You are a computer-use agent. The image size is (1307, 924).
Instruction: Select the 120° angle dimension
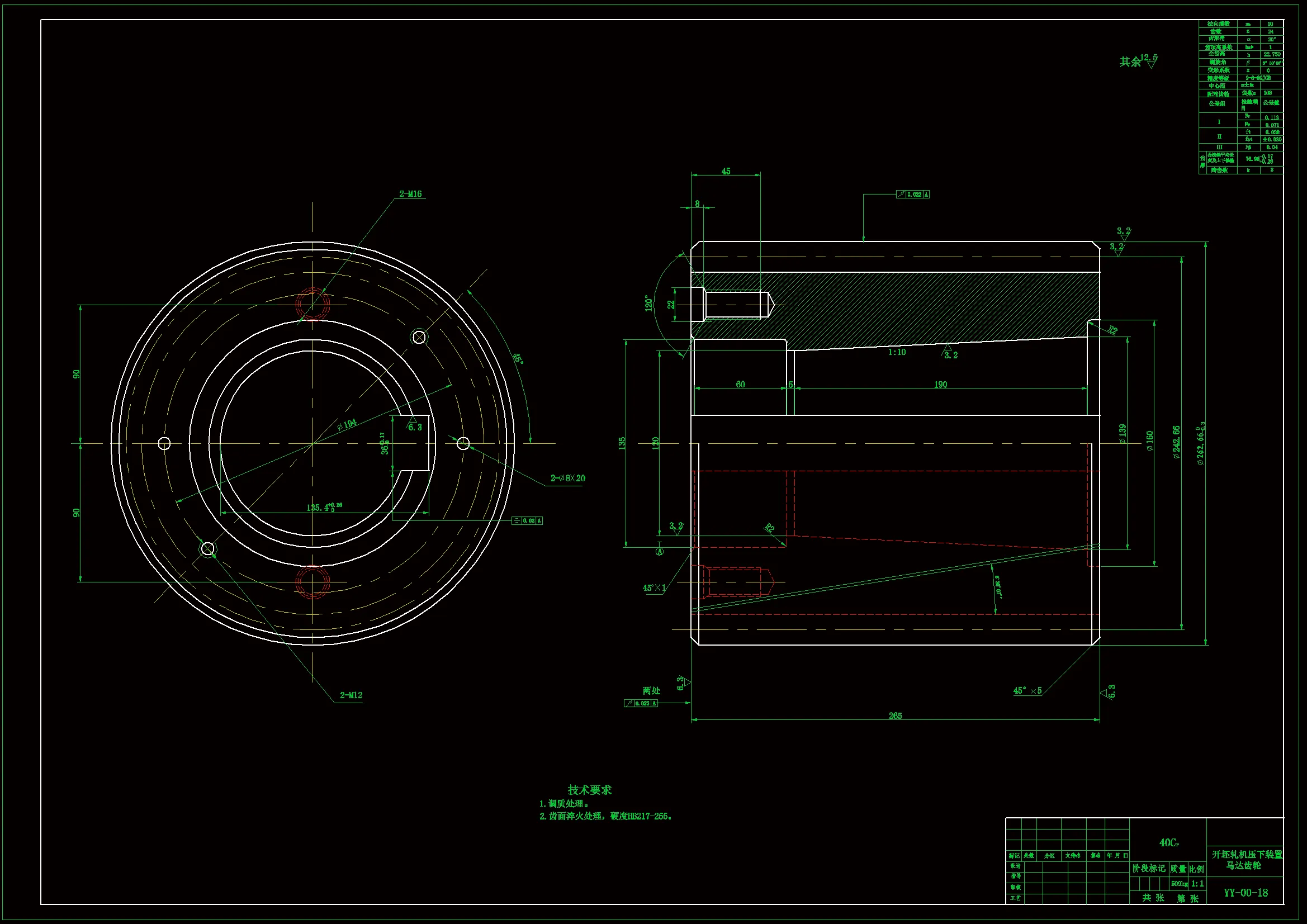648,303
